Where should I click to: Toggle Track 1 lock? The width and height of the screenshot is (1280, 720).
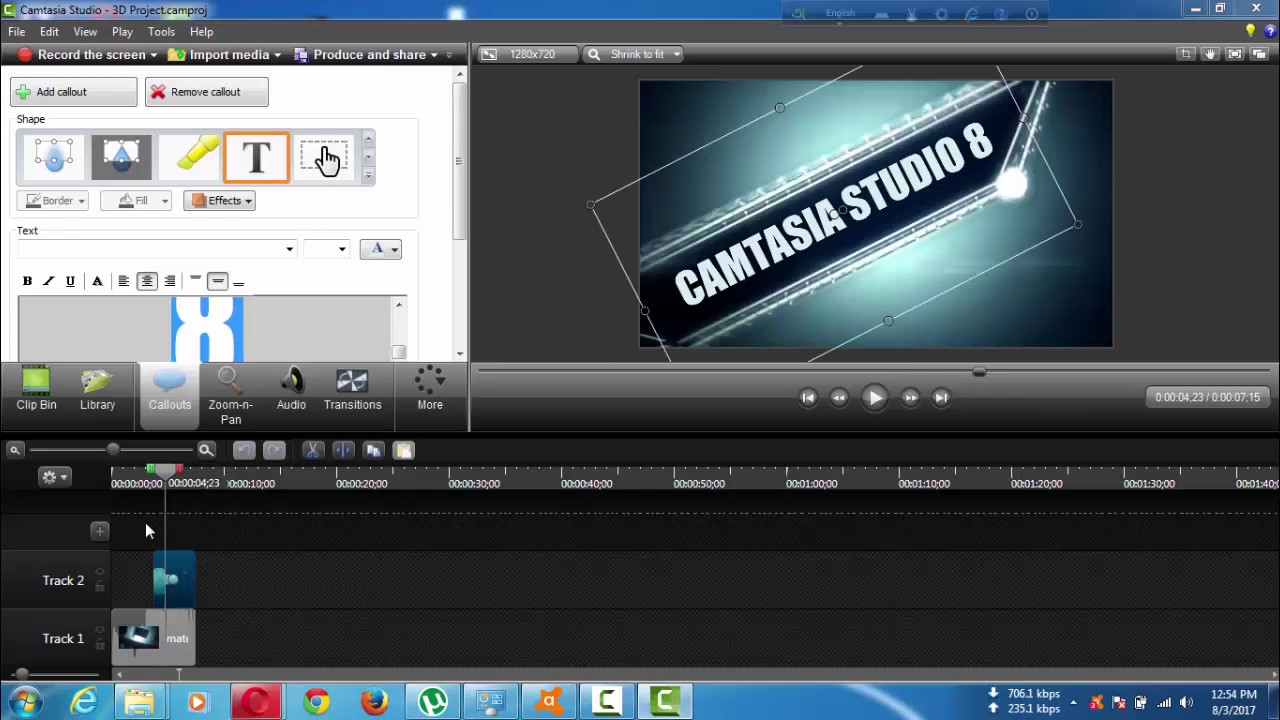pos(99,645)
